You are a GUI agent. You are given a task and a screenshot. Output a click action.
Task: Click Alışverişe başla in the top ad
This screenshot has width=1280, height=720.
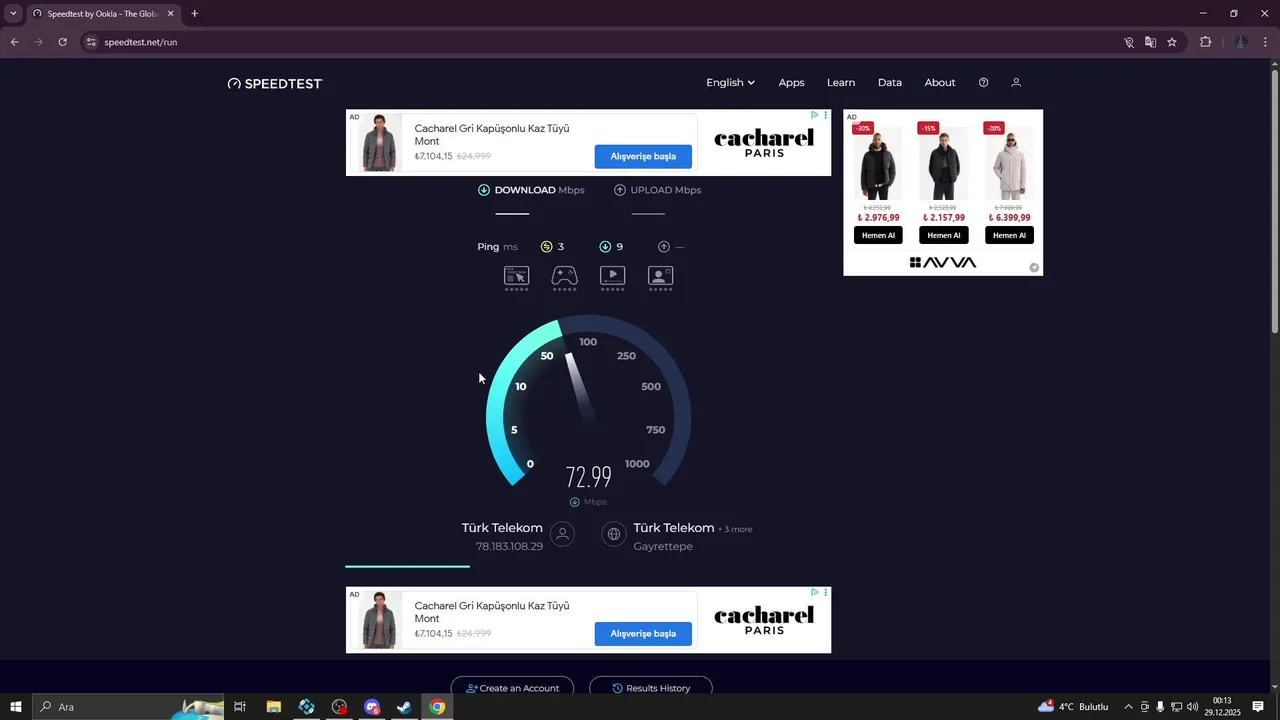click(643, 156)
